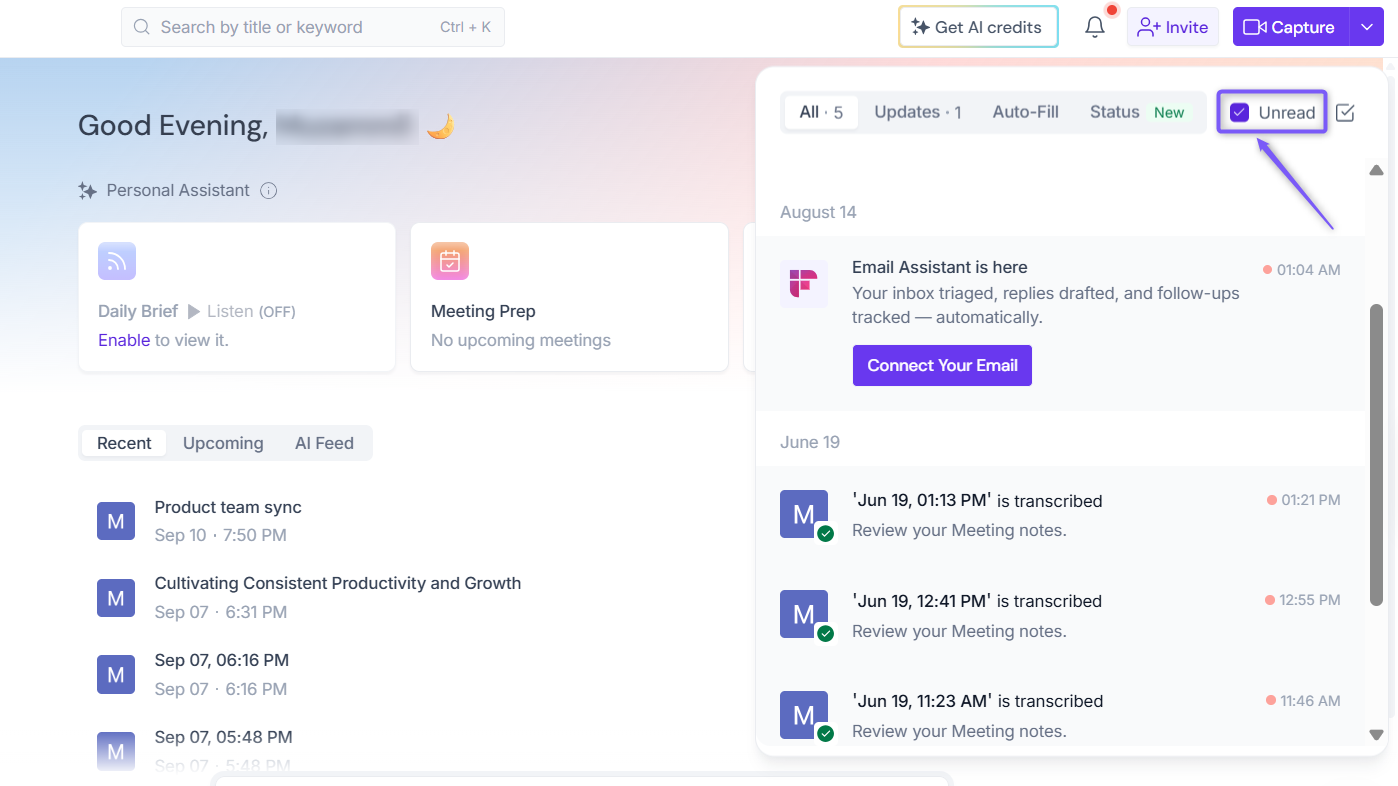This screenshot has width=1398, height=786.
Task: Expand the Capture dropdown arrow
Action: pos(1367,28)
